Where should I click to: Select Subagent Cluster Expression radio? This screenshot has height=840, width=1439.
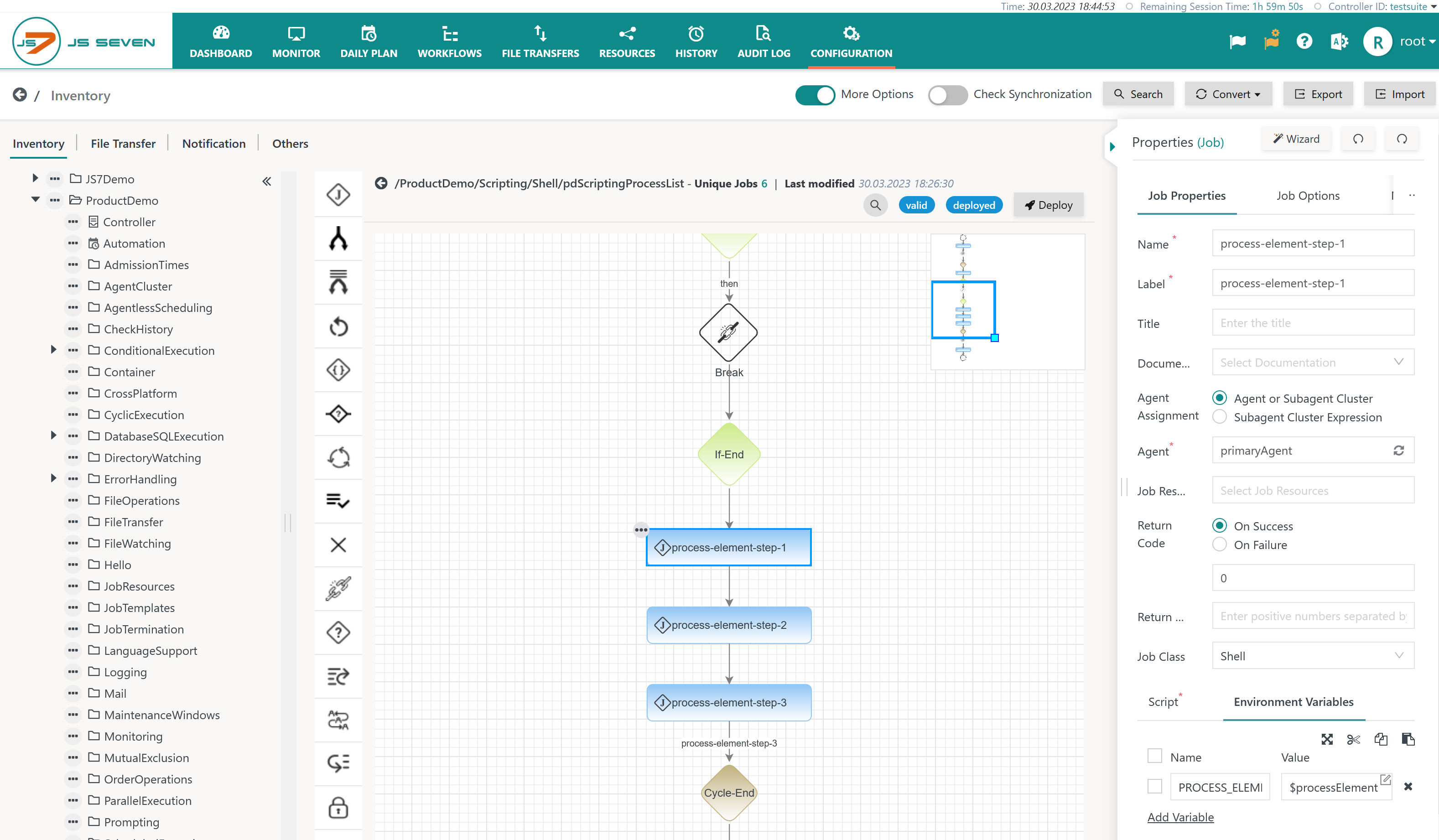click(1219, 417)
